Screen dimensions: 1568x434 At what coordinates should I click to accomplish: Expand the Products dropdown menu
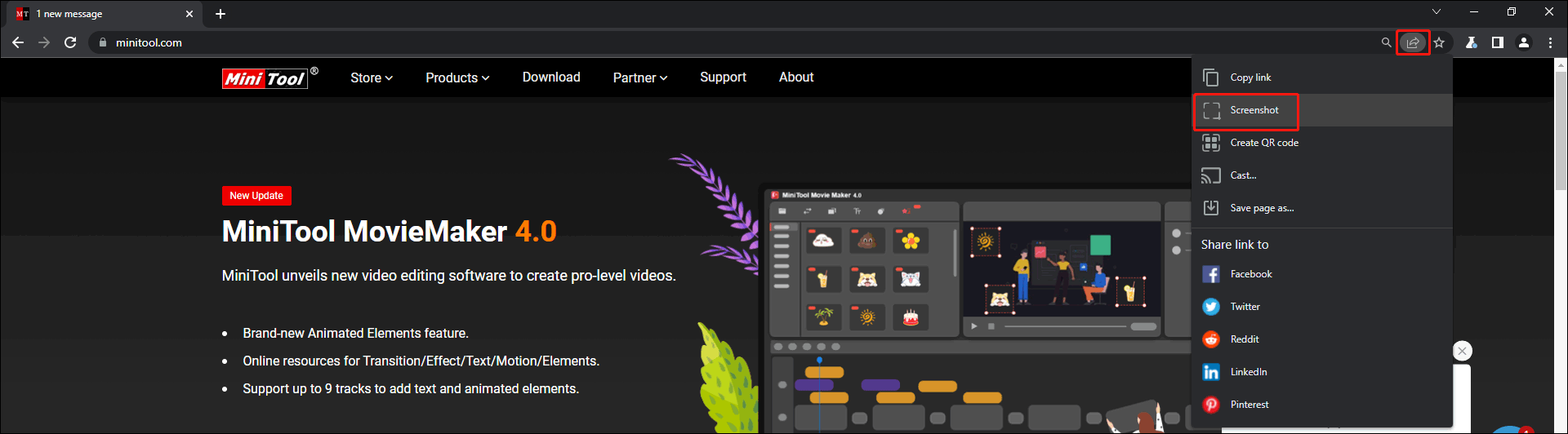(457, 77)
